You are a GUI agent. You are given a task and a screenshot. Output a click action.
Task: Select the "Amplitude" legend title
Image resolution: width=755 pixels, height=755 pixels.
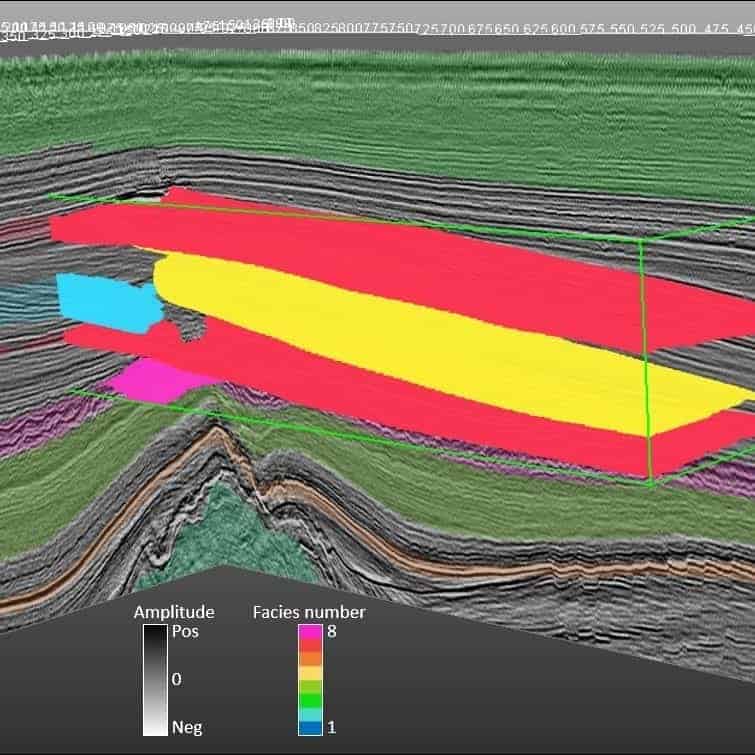[x=174, y=612]
